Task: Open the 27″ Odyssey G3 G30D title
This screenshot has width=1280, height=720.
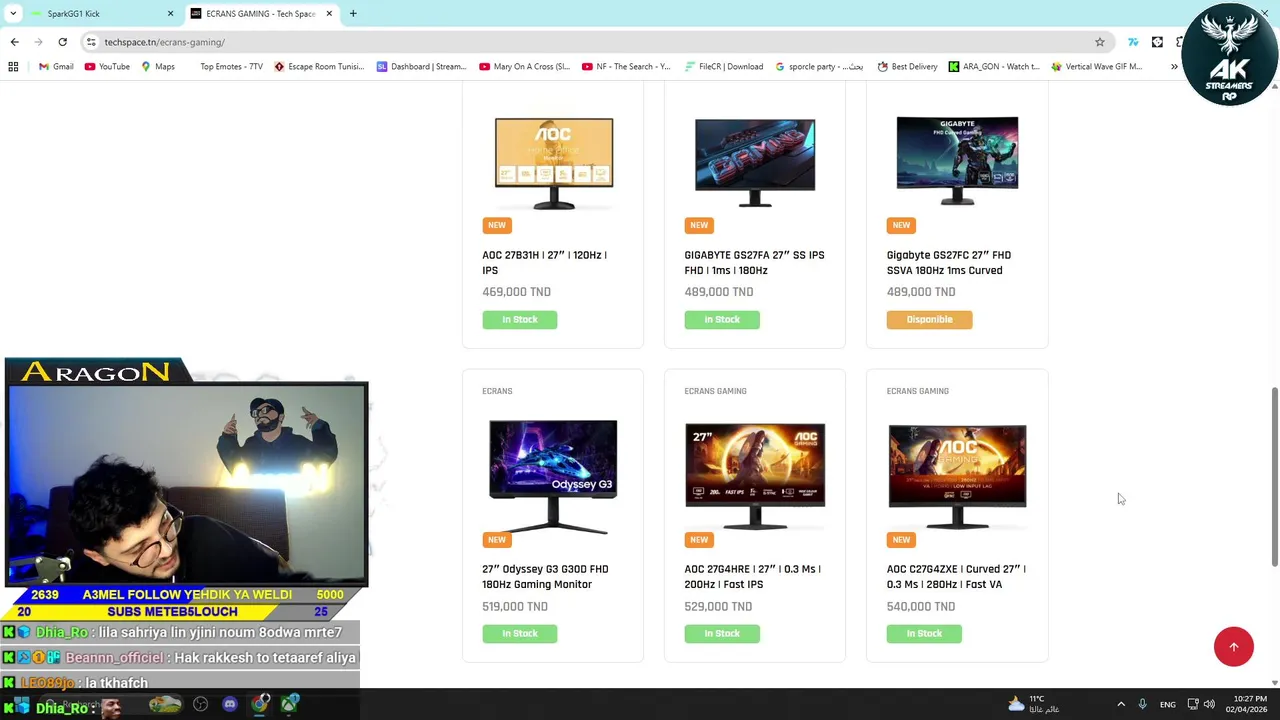Action: pyautogui.click(x=545, y=577)
